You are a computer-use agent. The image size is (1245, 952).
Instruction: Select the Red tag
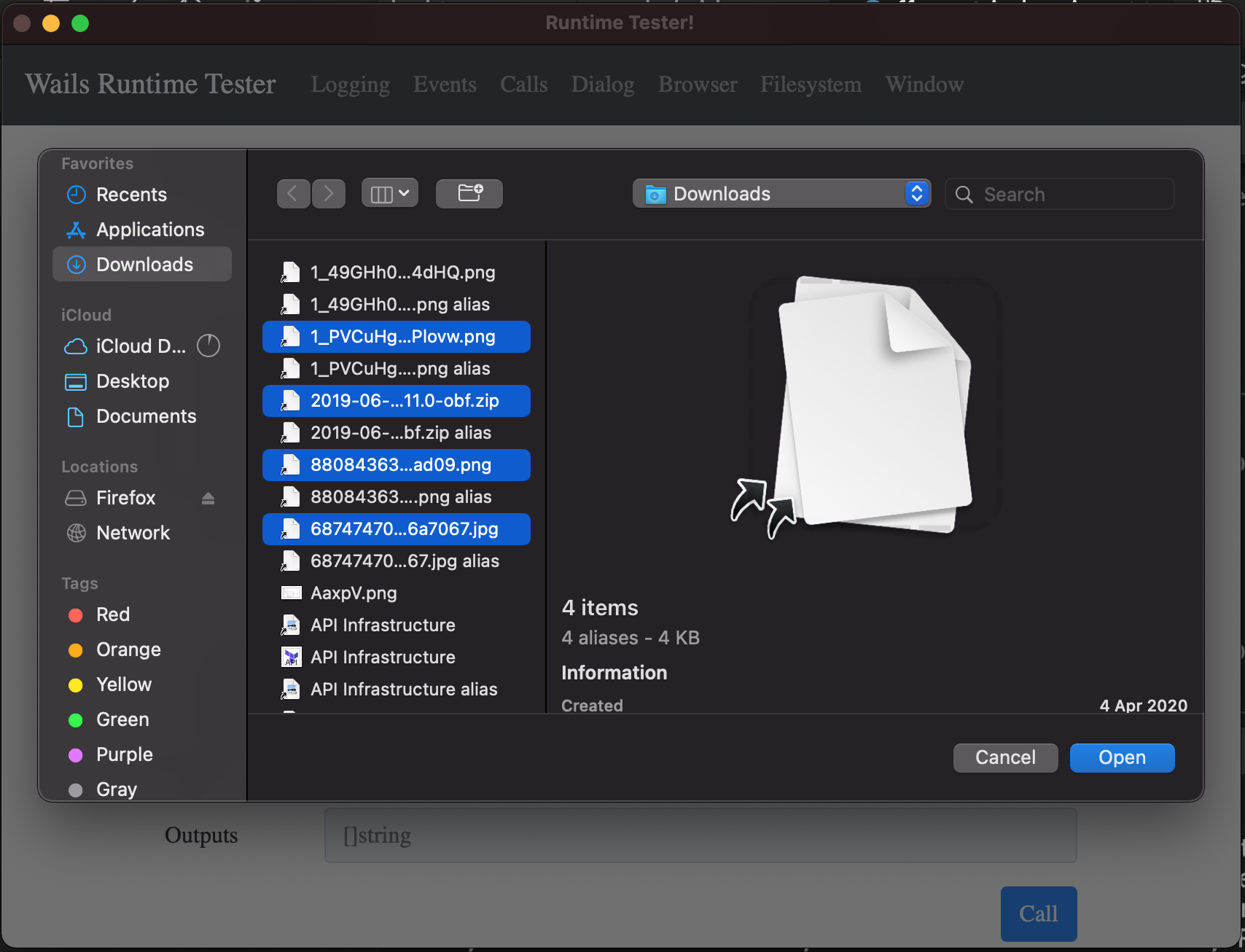pos(113,614)
